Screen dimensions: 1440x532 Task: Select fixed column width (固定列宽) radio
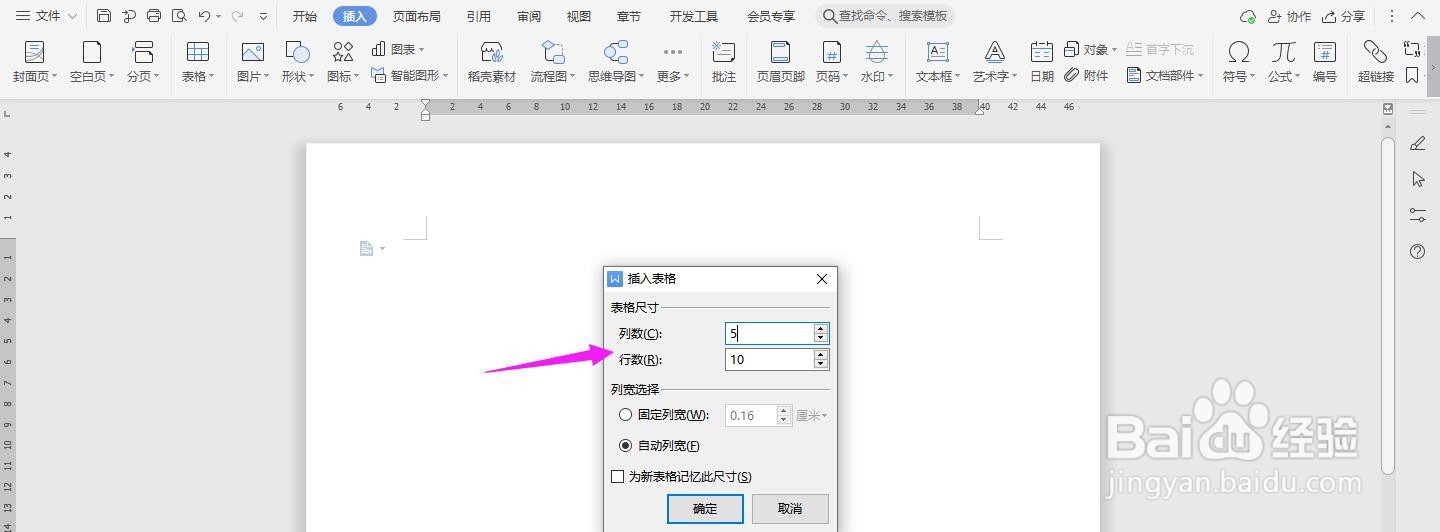[x=626, y=415]
